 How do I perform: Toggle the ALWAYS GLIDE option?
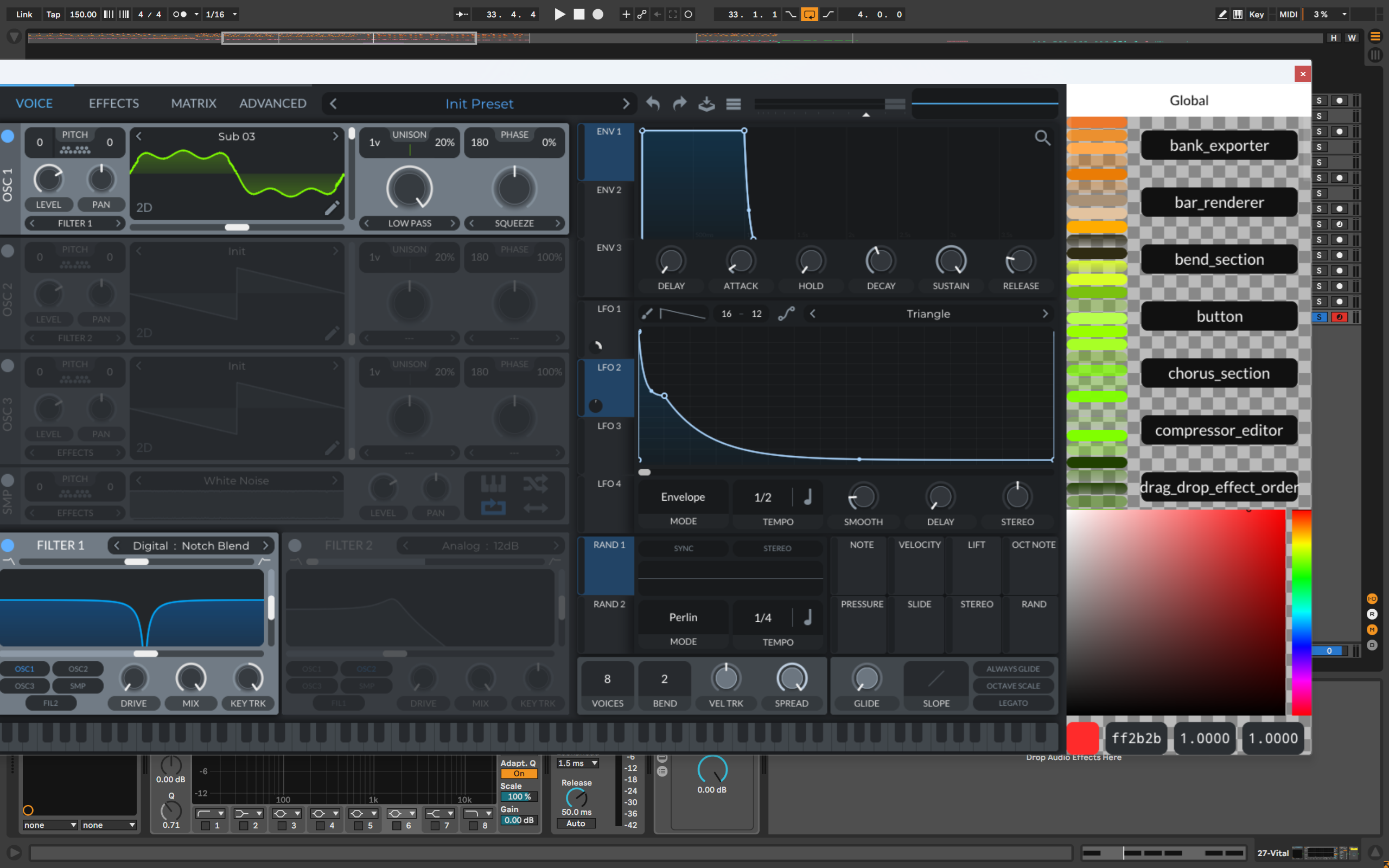point(1012,669)
